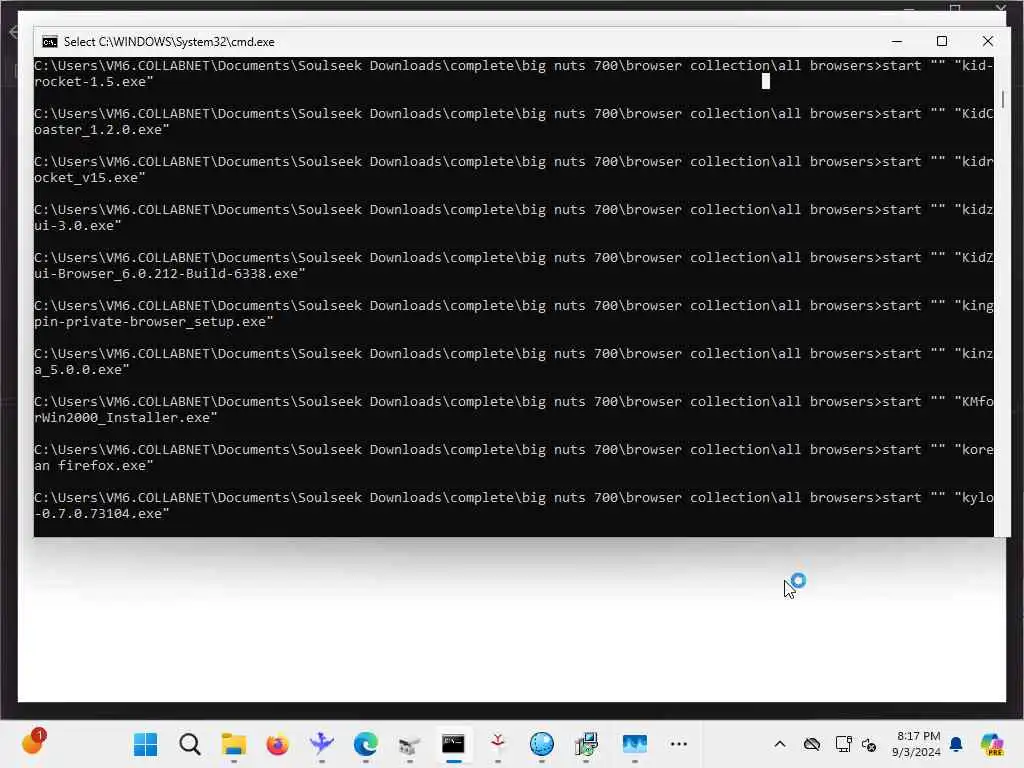Open the clock showing 8:17 PM
This screenshot has width=1024, height=768.
(917, 744)
